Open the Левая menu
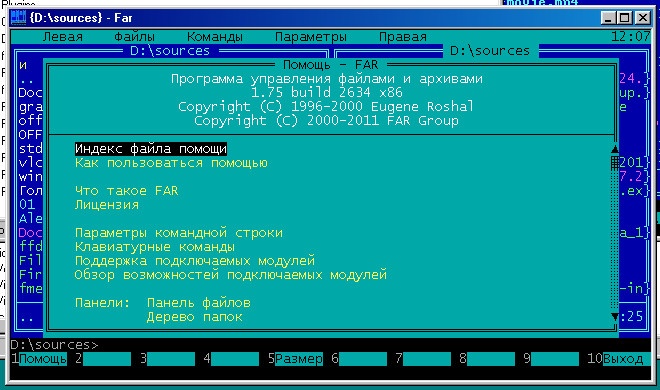Image resolution: width=660 pixels, height=390 pixels. (x=62, y=37)
